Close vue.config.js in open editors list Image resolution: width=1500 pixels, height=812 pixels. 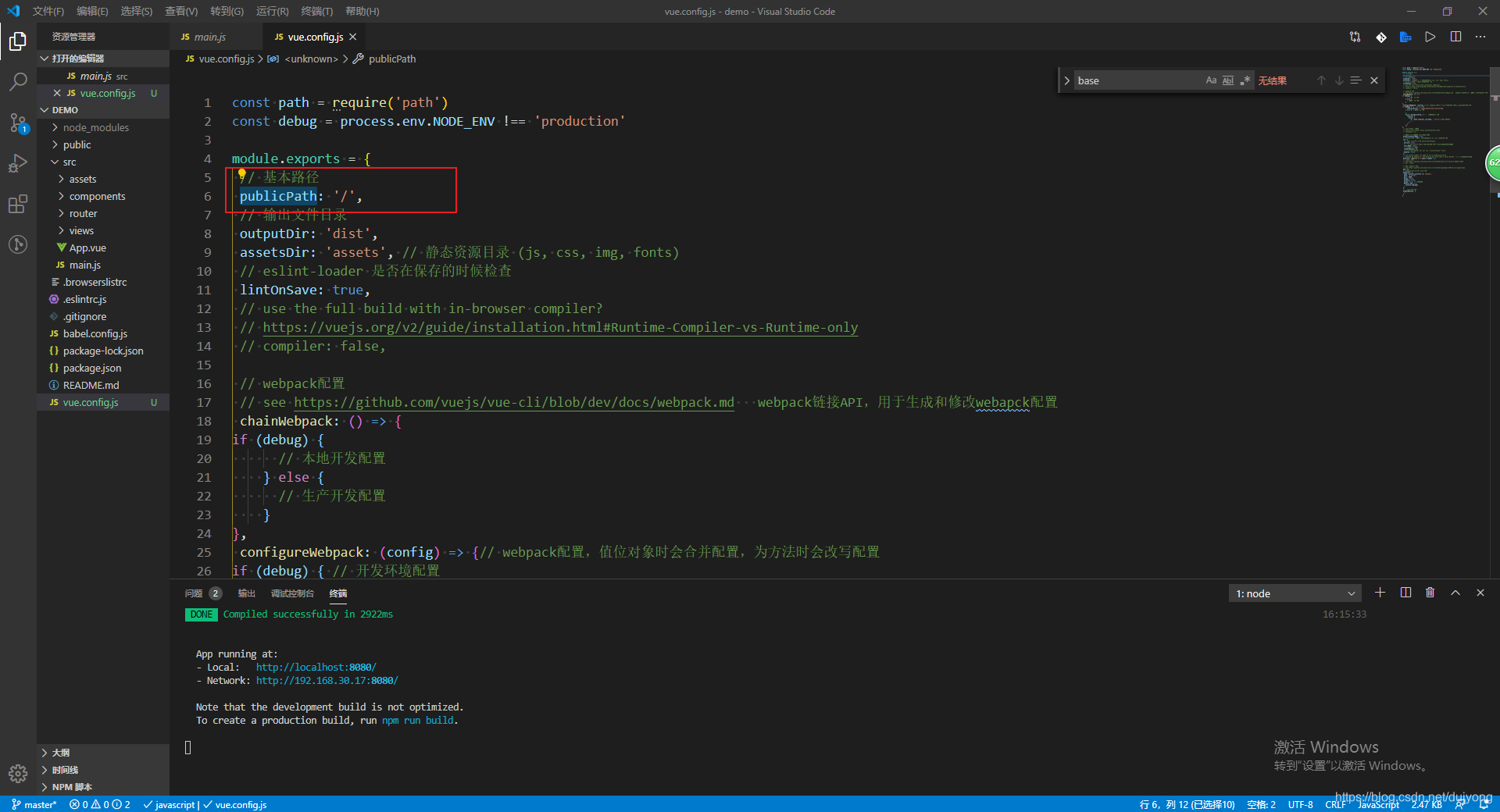click(x=57, y=93)
